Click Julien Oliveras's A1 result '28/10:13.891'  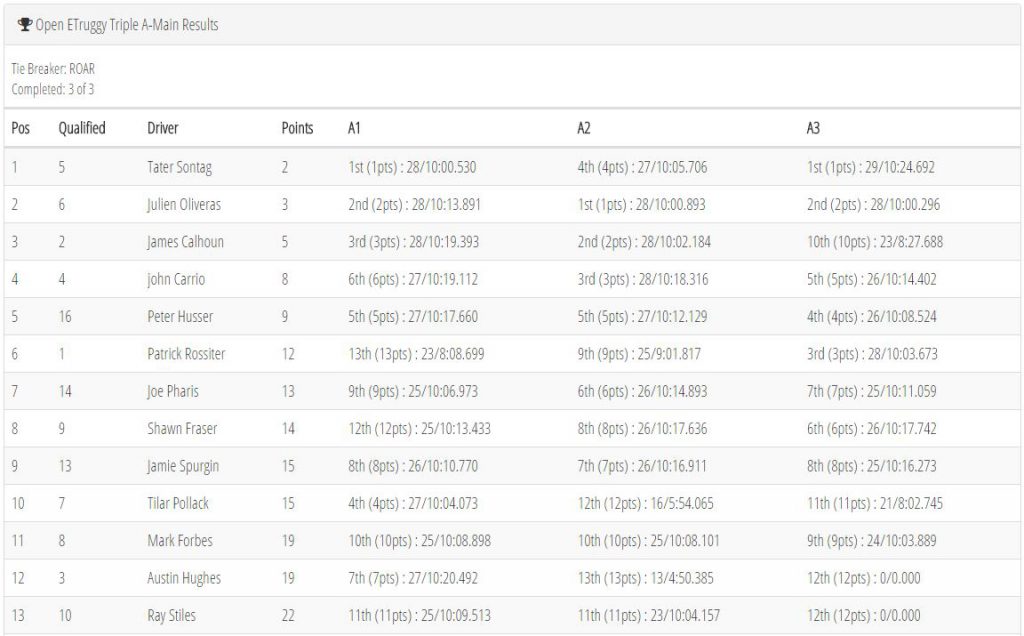446,204
